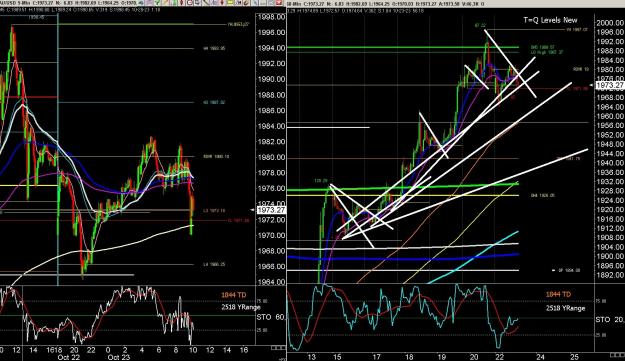Click '2518 YRange' text in right stochastic panel

tap(565, 308)
